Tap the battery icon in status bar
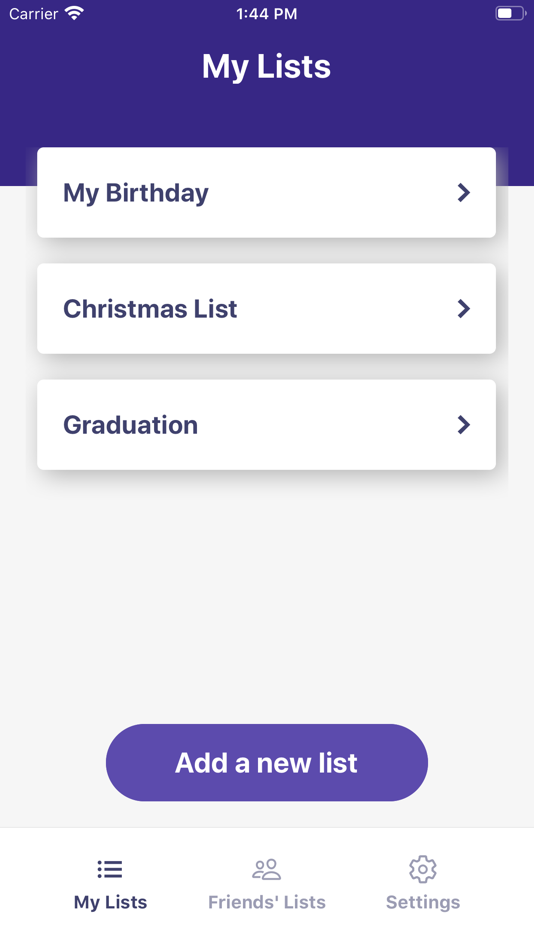Viewport: 534px width, 950px height. click(x=510, y=13)
